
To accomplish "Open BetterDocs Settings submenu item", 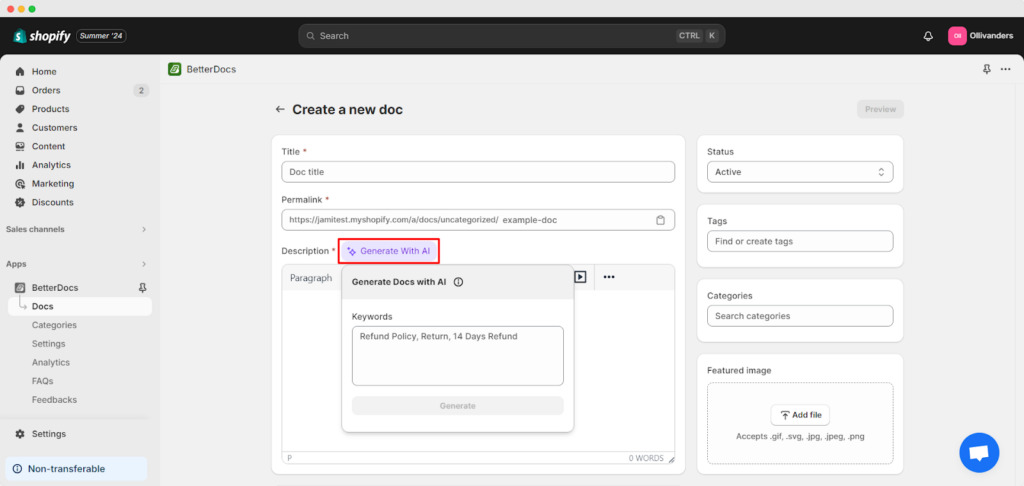I will 48,344.
